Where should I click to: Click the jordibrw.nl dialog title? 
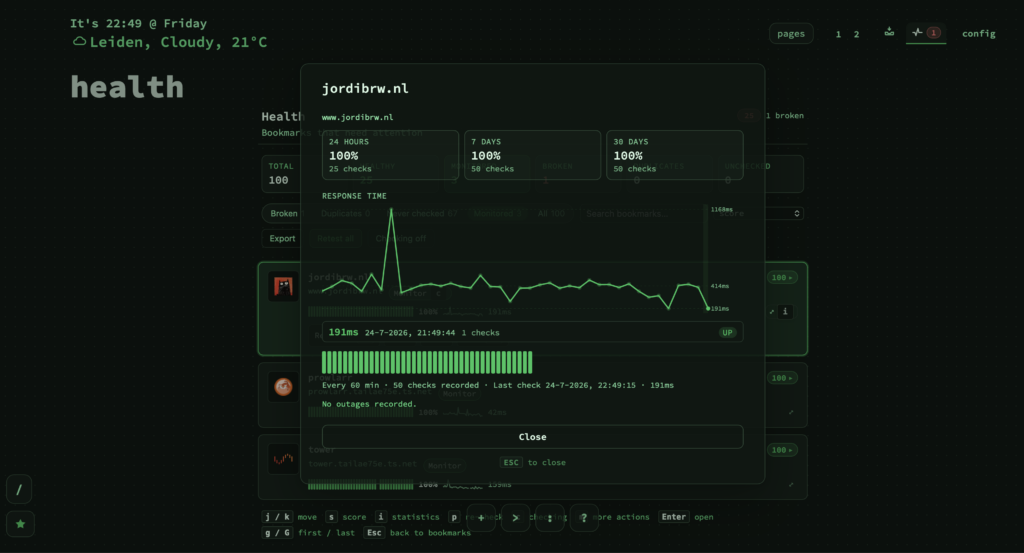[365, 88]
